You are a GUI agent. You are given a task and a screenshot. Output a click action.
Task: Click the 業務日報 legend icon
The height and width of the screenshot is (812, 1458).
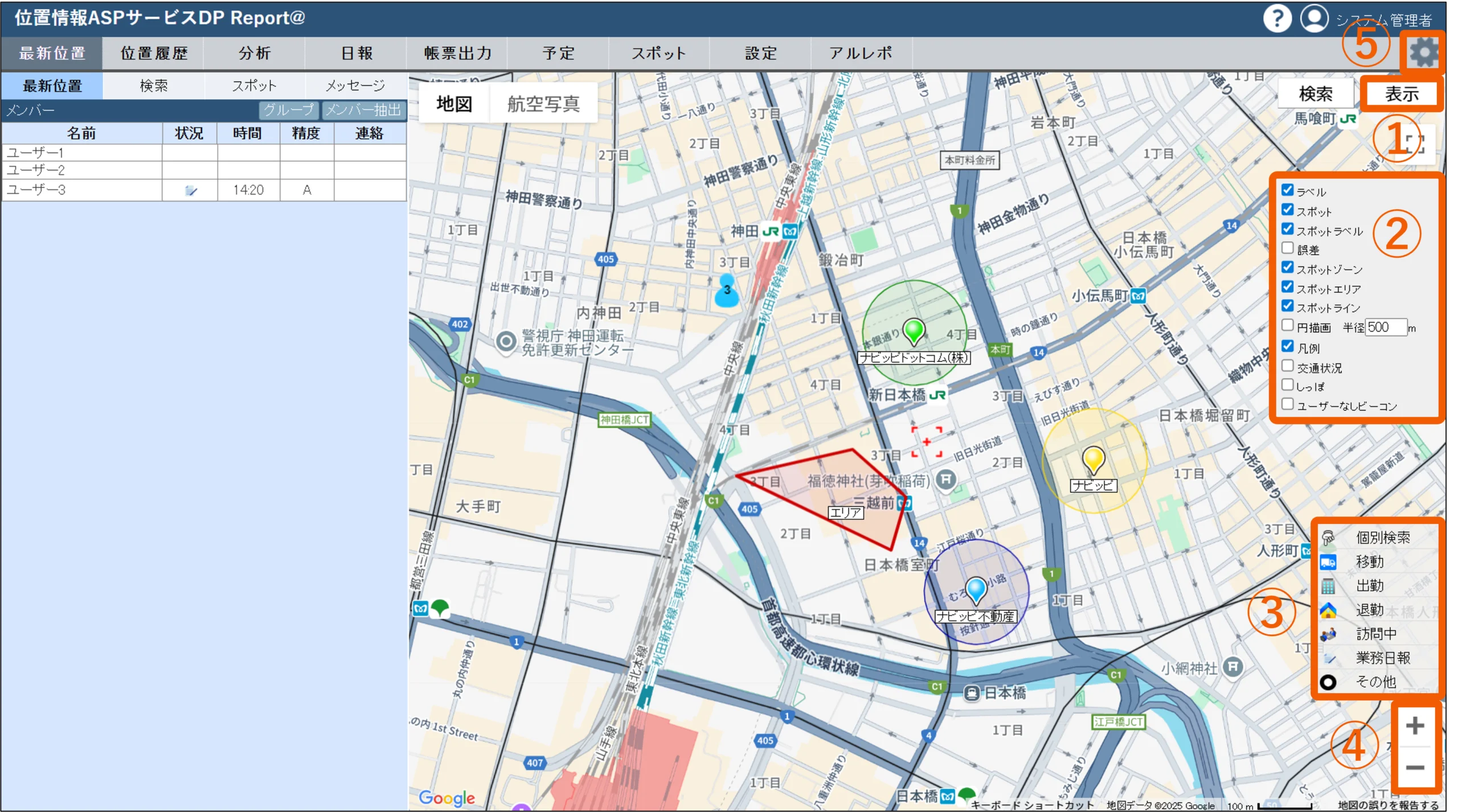point(1328,658)
